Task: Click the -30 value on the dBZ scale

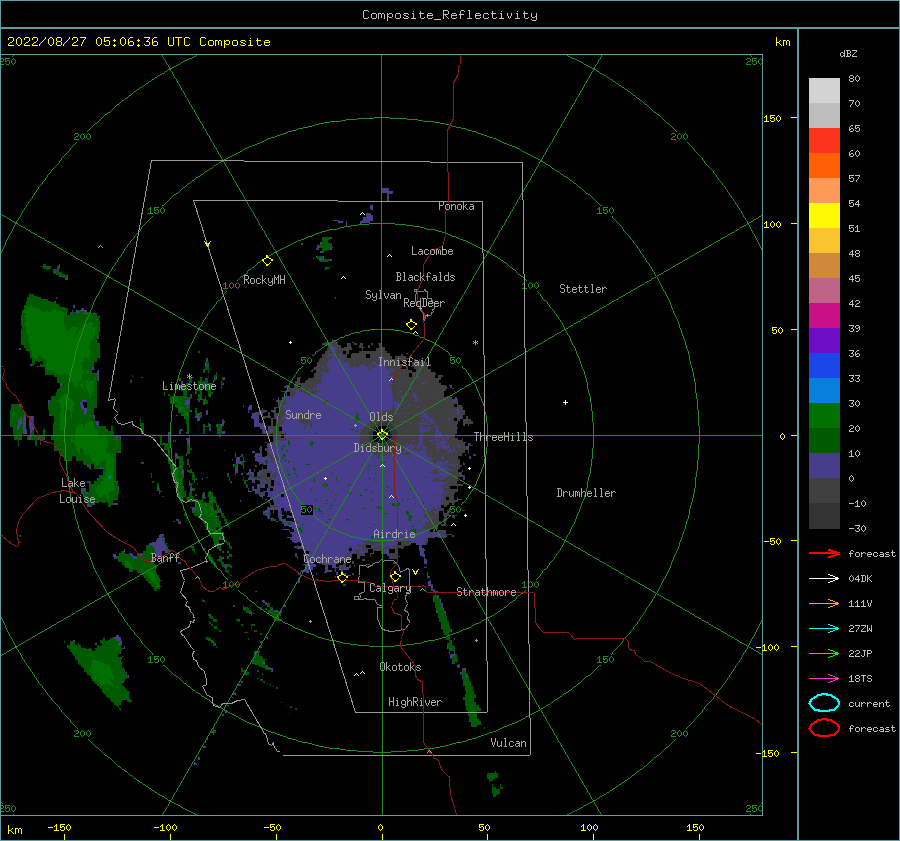Action: point(857,528)
